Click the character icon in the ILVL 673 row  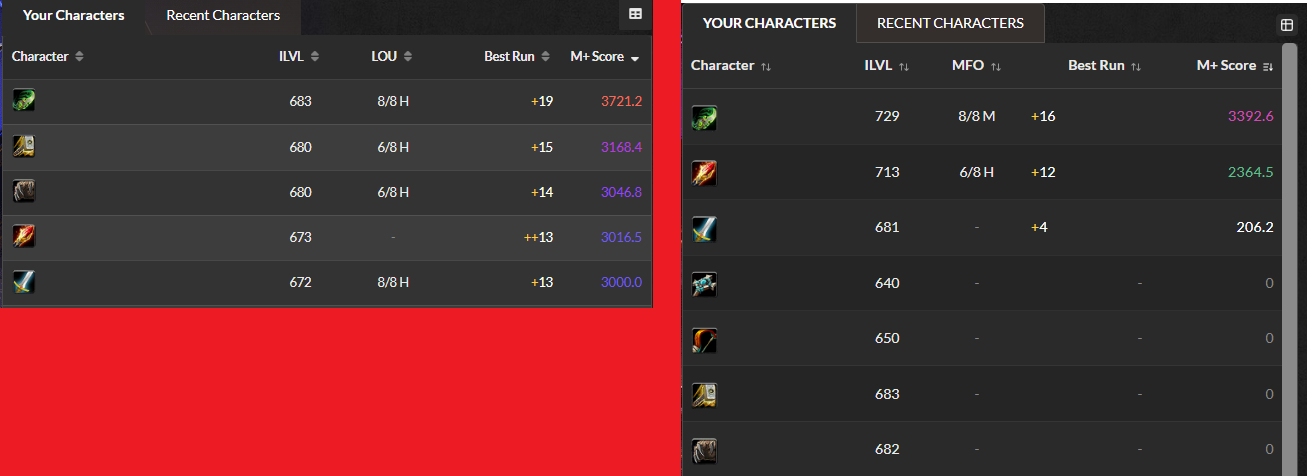coord(24,237)
